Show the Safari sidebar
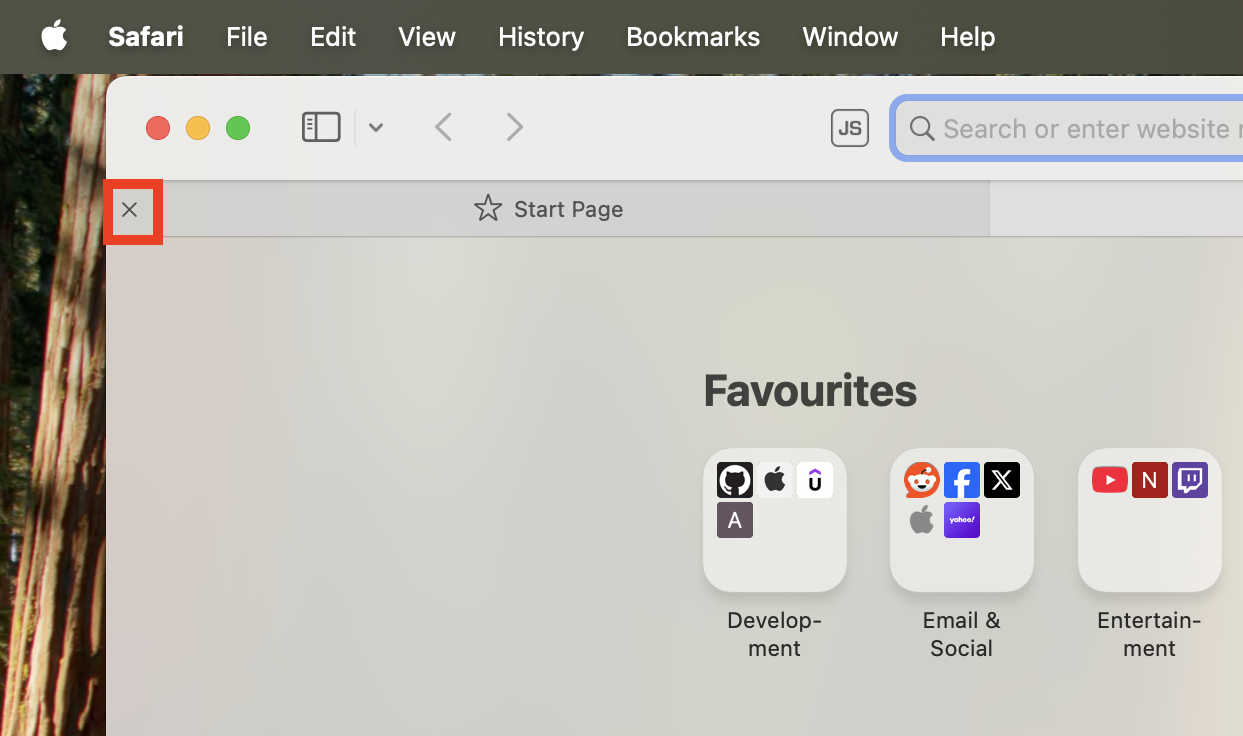 320,127
